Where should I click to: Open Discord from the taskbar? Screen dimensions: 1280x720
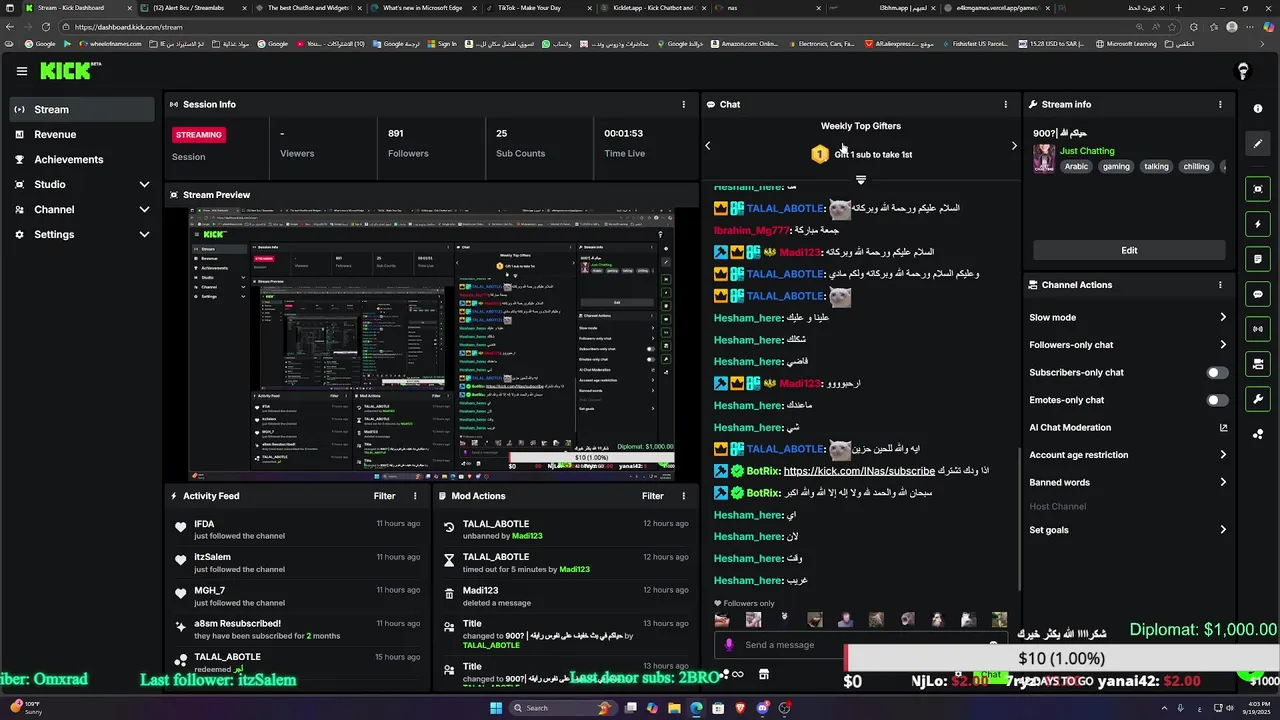click(x=762, y=708)
